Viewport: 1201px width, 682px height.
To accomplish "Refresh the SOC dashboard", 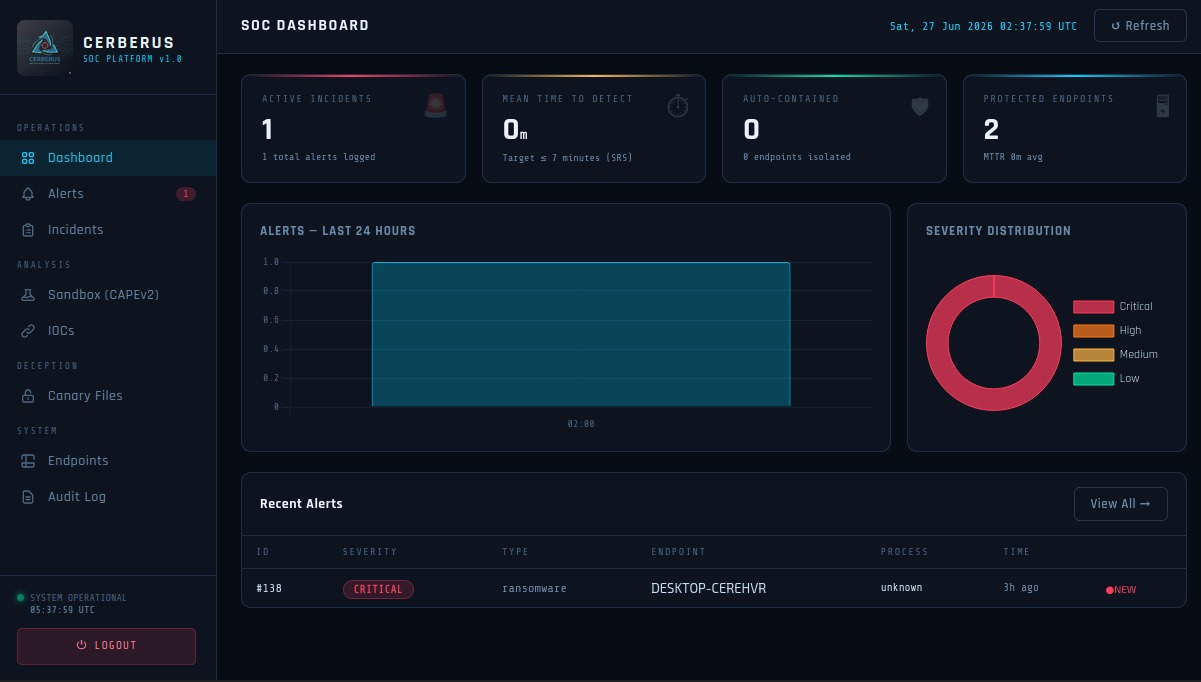I will 1140,26.
